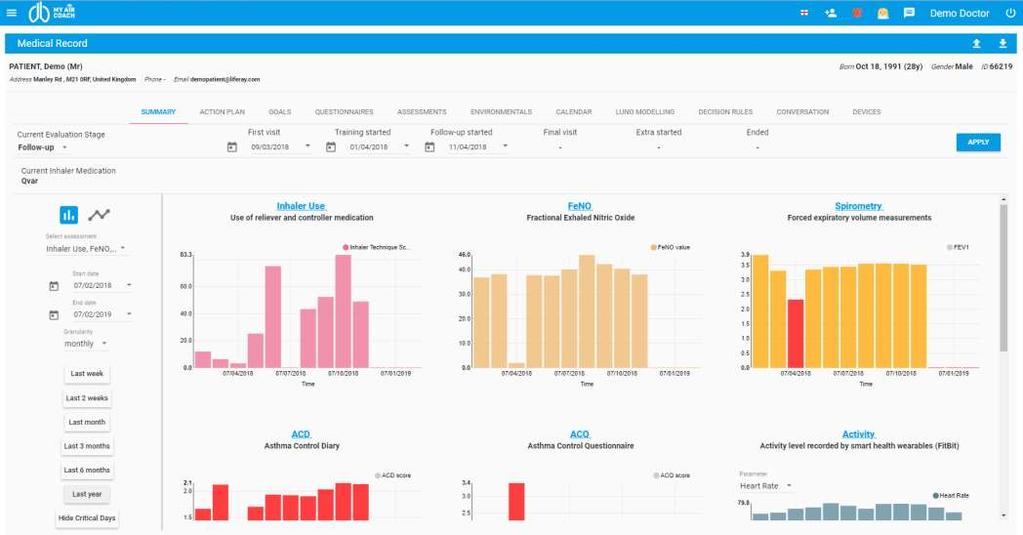Screen dimensions: 1023x535
Task: Open the ACD chart link
Action: tap(301, 435)
